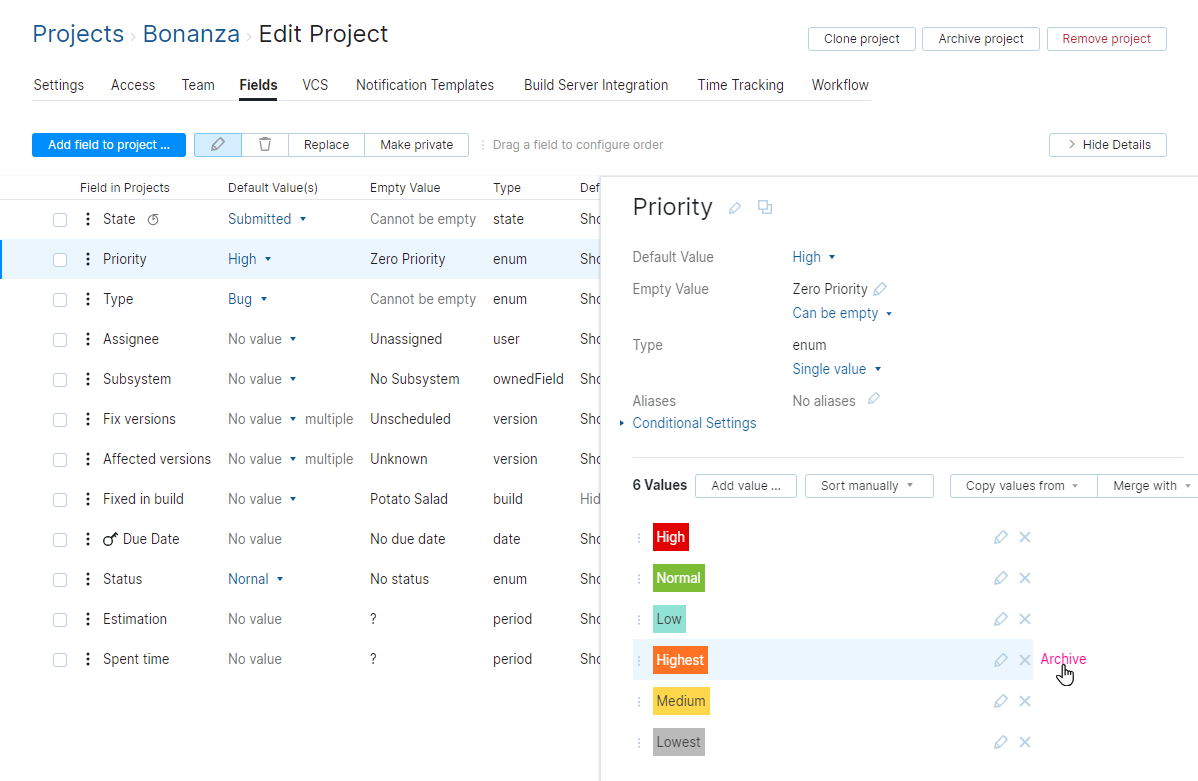The width and height of the screenshot is (1198, 781).
Task: Check the checkbox for the Priority row
Action: 60,259
